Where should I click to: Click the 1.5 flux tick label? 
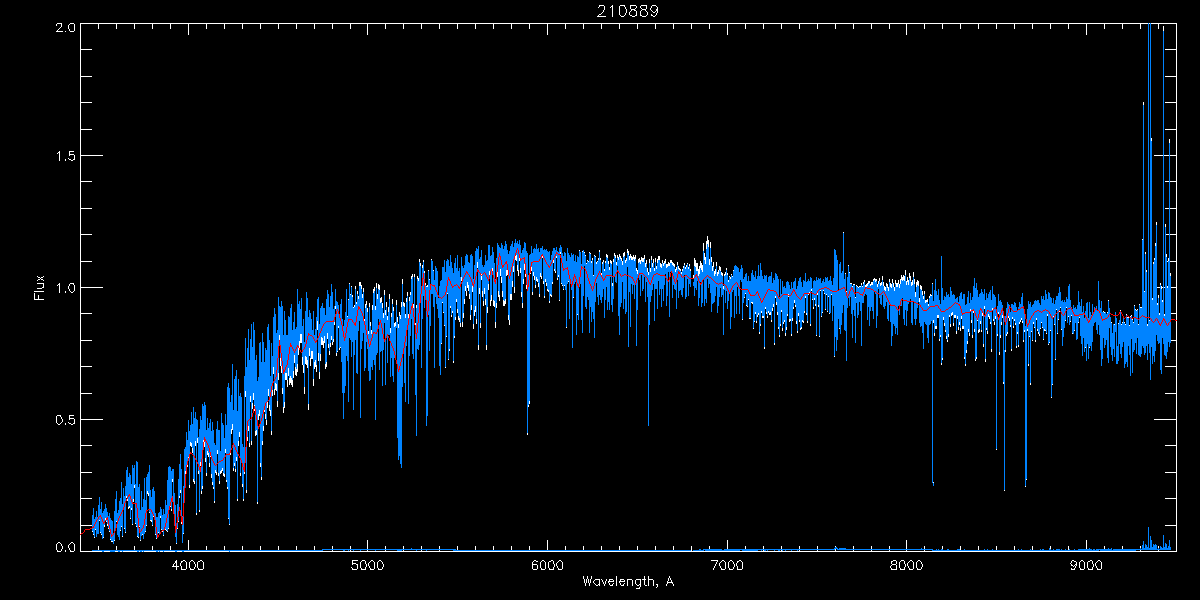65,157
